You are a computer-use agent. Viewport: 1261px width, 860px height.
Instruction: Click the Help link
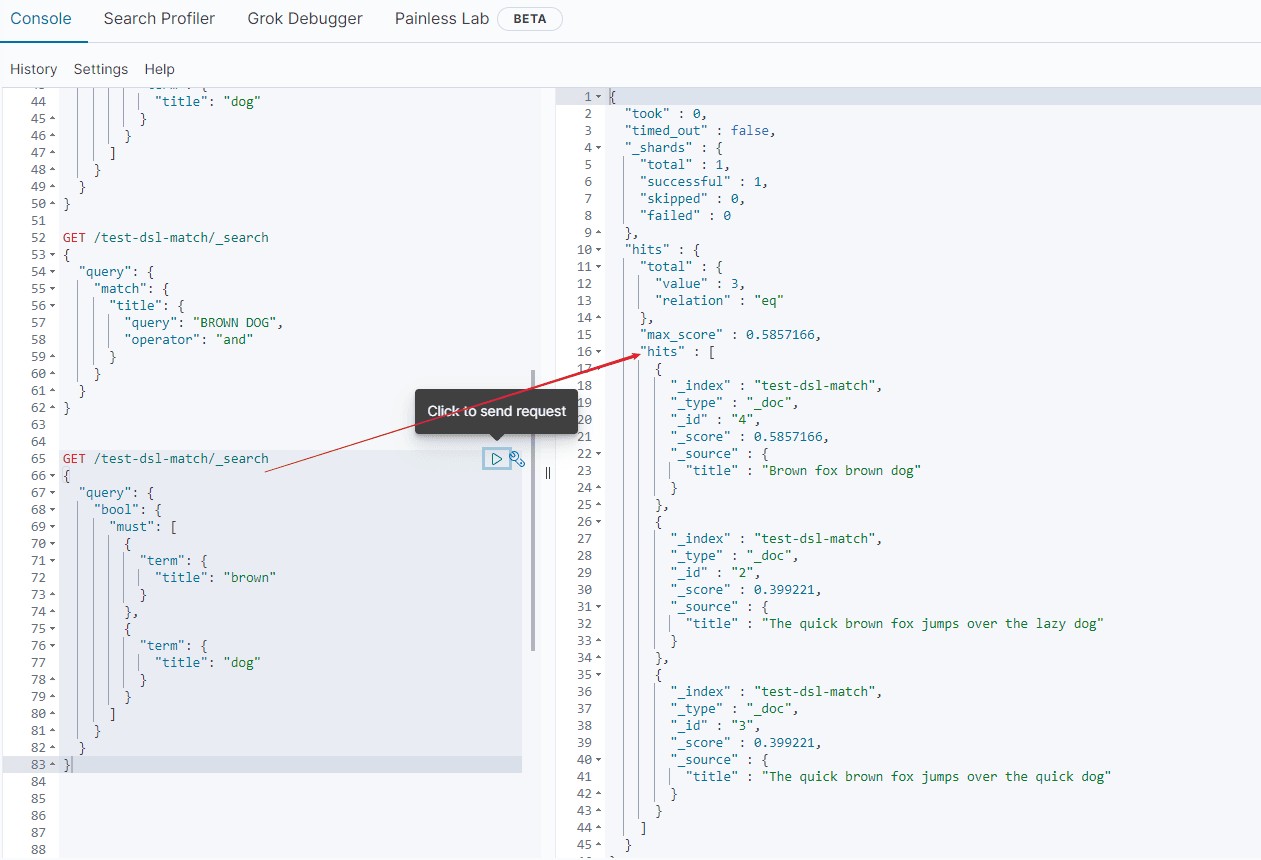(x=159, y=69)
